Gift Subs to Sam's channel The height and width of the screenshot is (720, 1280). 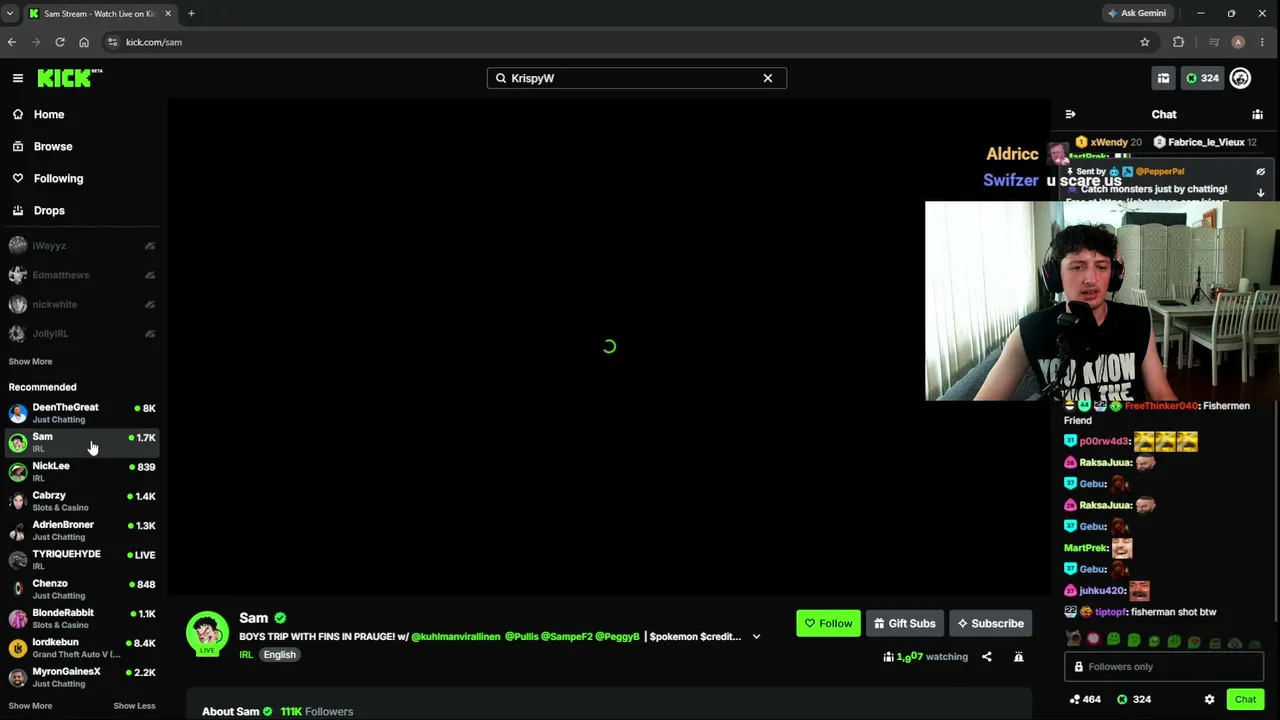(904, 623)
